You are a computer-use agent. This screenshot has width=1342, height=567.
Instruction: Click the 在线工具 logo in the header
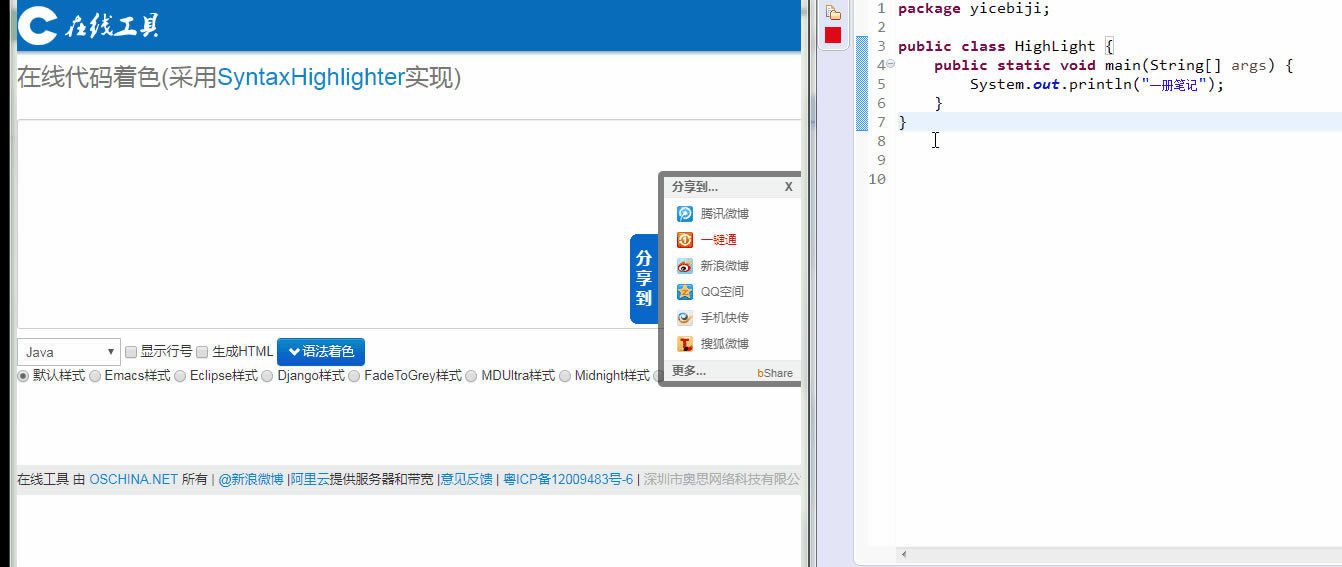coord(88,25)
